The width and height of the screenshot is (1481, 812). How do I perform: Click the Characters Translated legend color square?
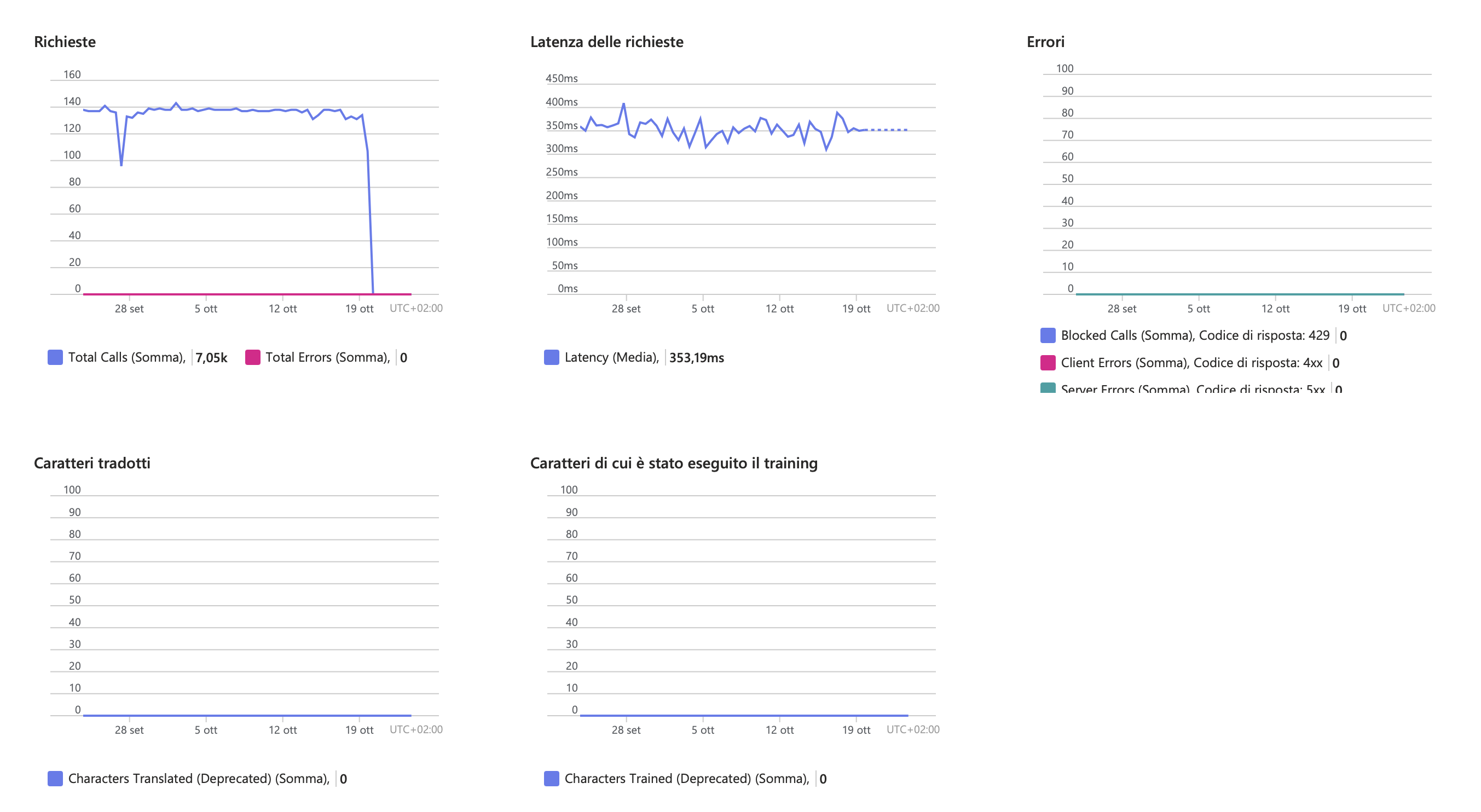point(55,779)
